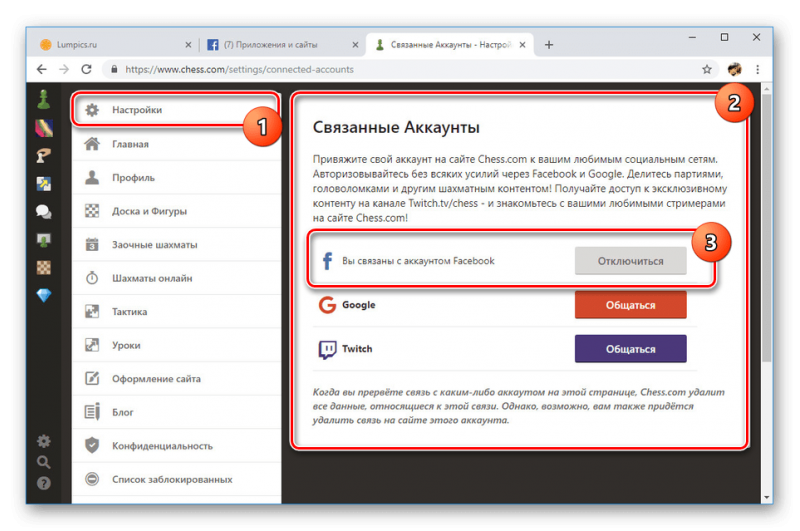Open Блог settings section
The height and width of the screenshot is (531, 800).
[x=177, y=412]
